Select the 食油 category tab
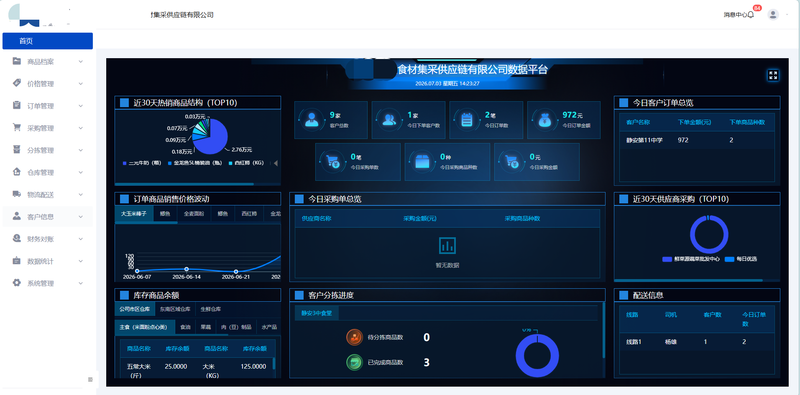The height and width of the screenshot is (395, 800). click(x=185, y=327)
